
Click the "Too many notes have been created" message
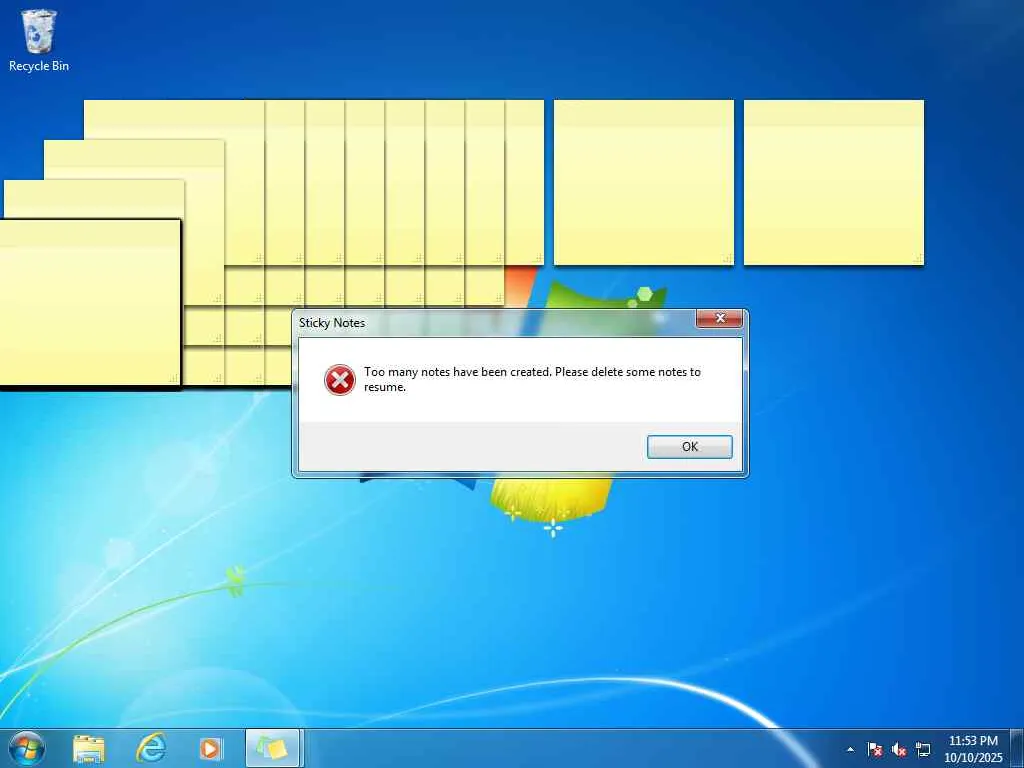532,379
